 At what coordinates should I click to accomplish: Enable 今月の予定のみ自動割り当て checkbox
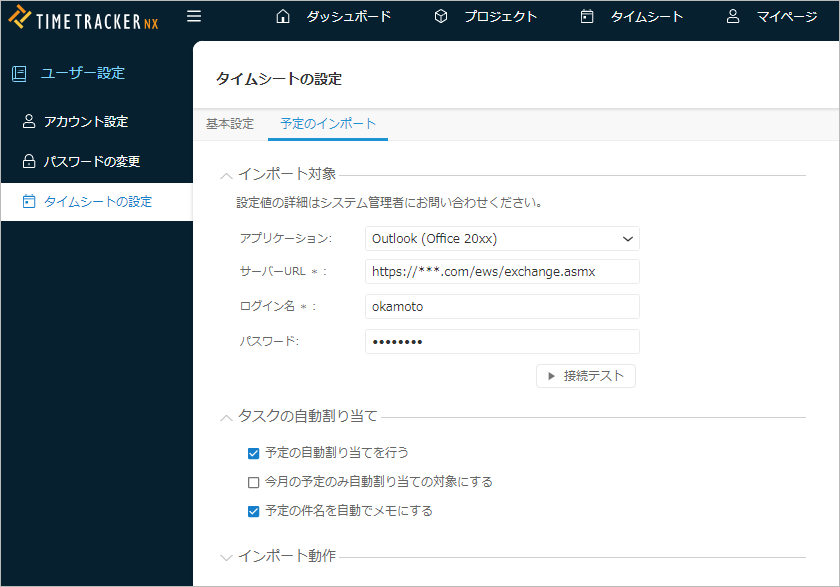253,482
